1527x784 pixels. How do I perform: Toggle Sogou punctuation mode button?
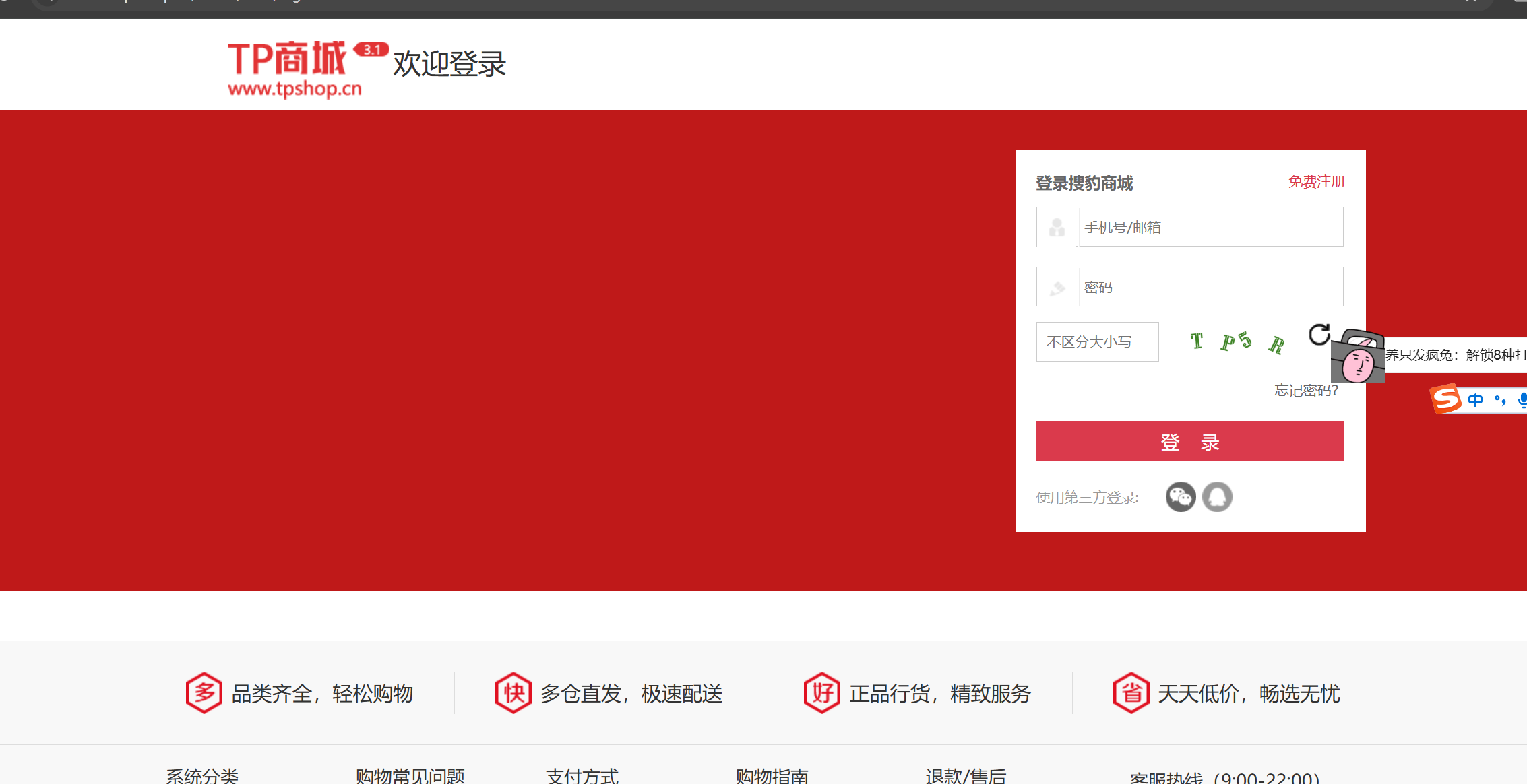coord(1499,400)
